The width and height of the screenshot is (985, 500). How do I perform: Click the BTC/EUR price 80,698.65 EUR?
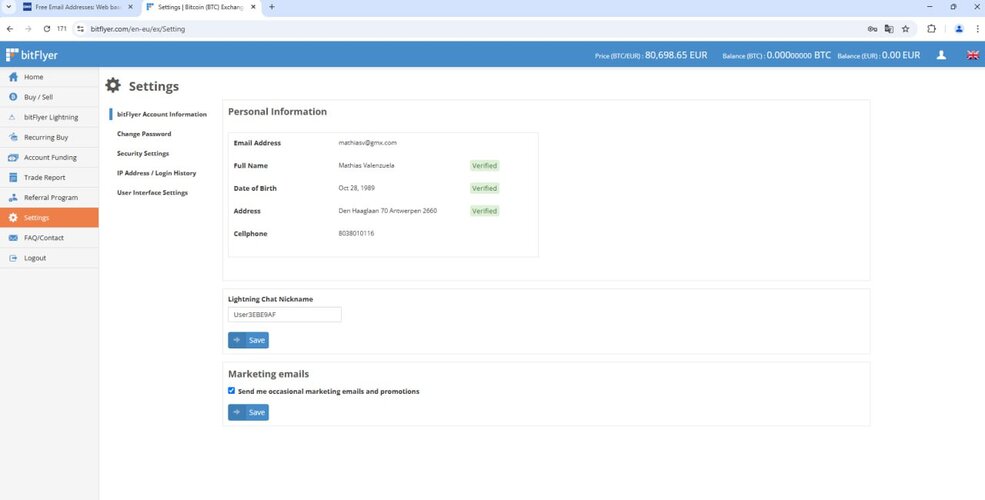pyautogui.click(x=676, y=55)
